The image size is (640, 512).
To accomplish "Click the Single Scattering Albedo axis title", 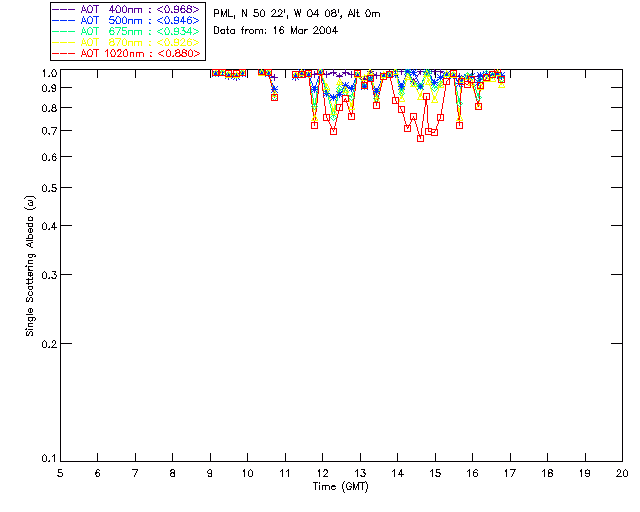I will [30, 266].
